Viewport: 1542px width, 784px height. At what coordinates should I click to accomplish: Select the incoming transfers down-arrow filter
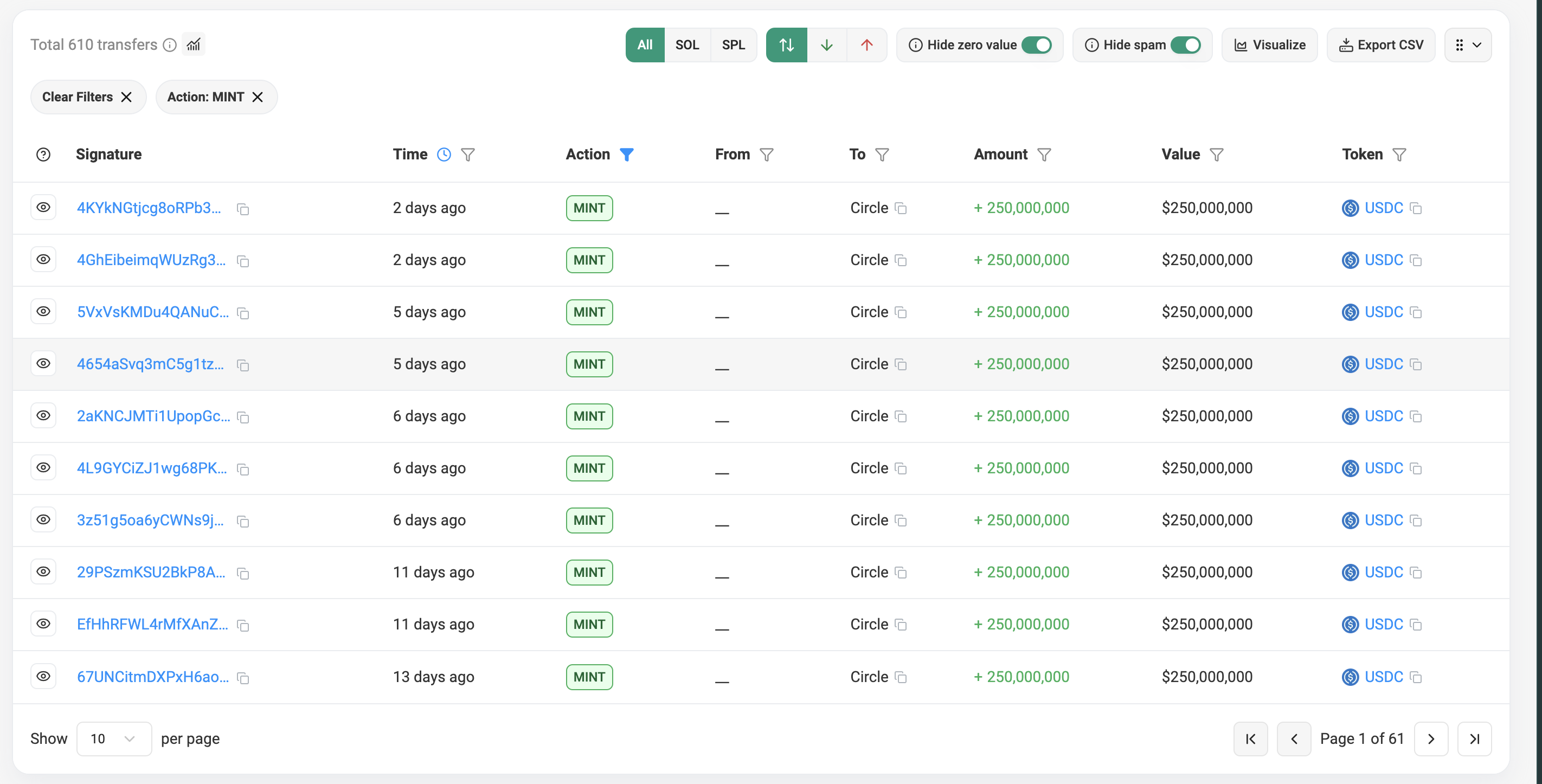tap(826, 45)
